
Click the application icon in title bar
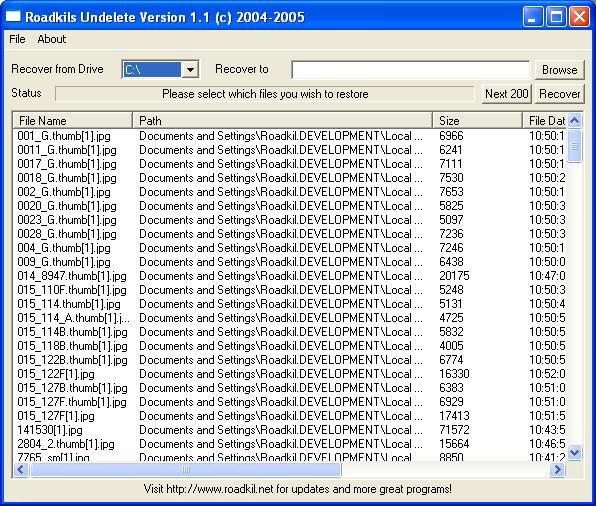tap(13, 17)
